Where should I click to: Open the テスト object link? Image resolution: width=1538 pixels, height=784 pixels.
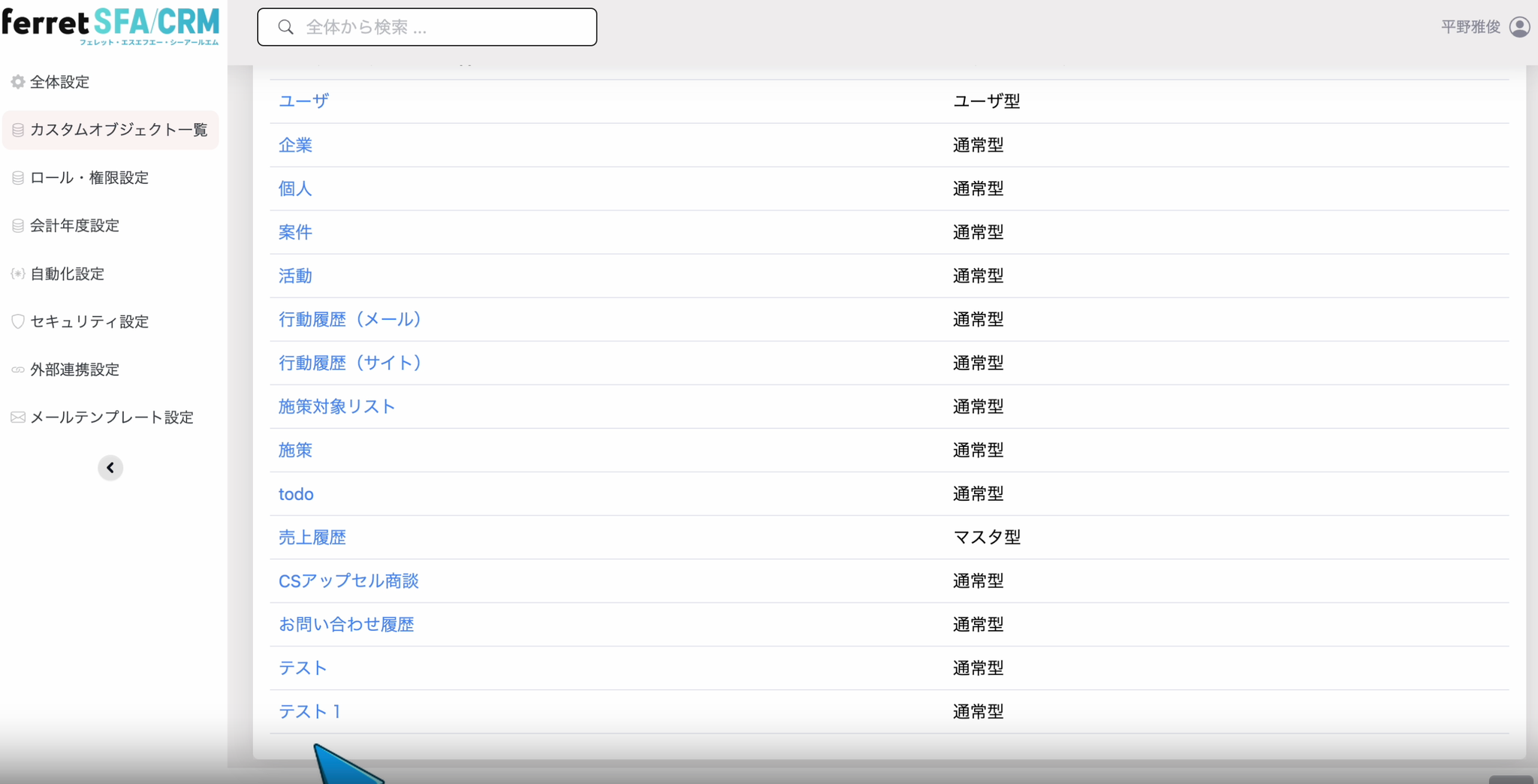tap(303, 668)
